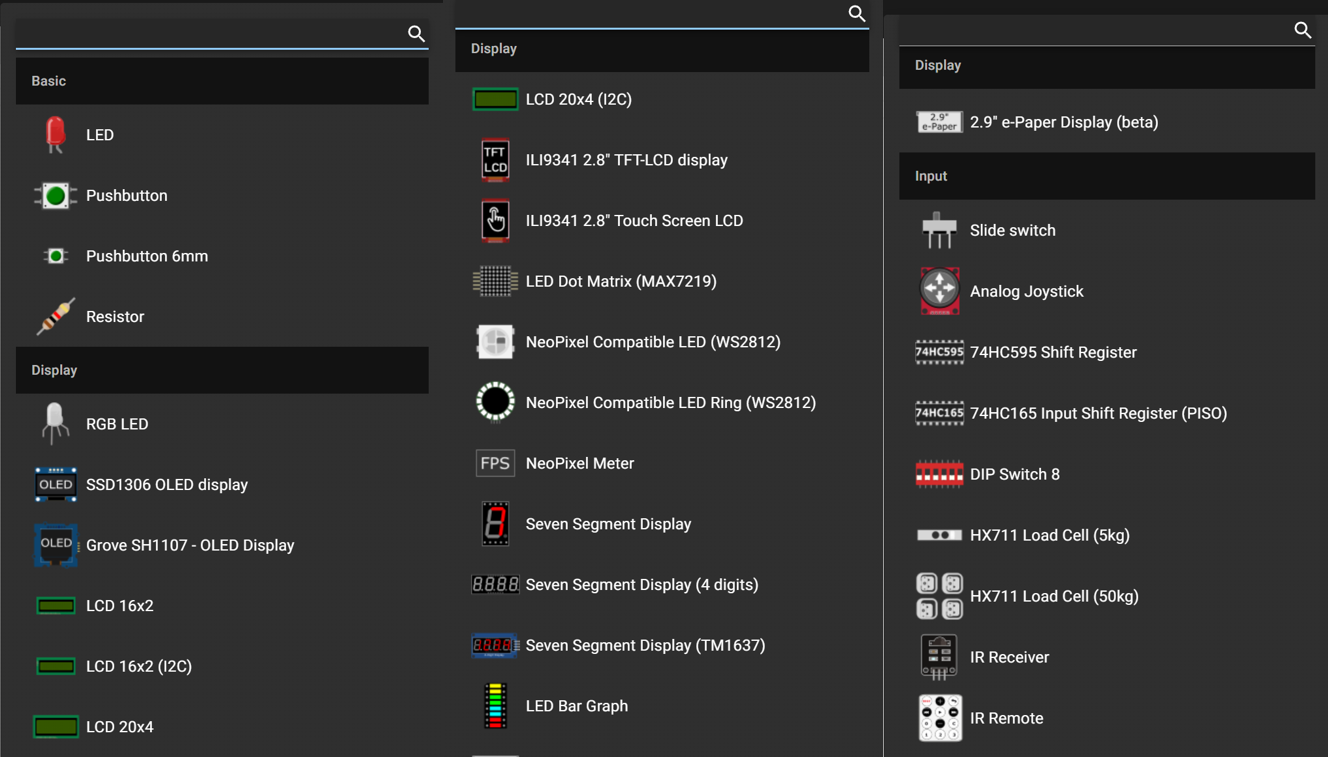Add the LCD 16x2 (I2C) component
1328x757 pixels.
[139, 666]
